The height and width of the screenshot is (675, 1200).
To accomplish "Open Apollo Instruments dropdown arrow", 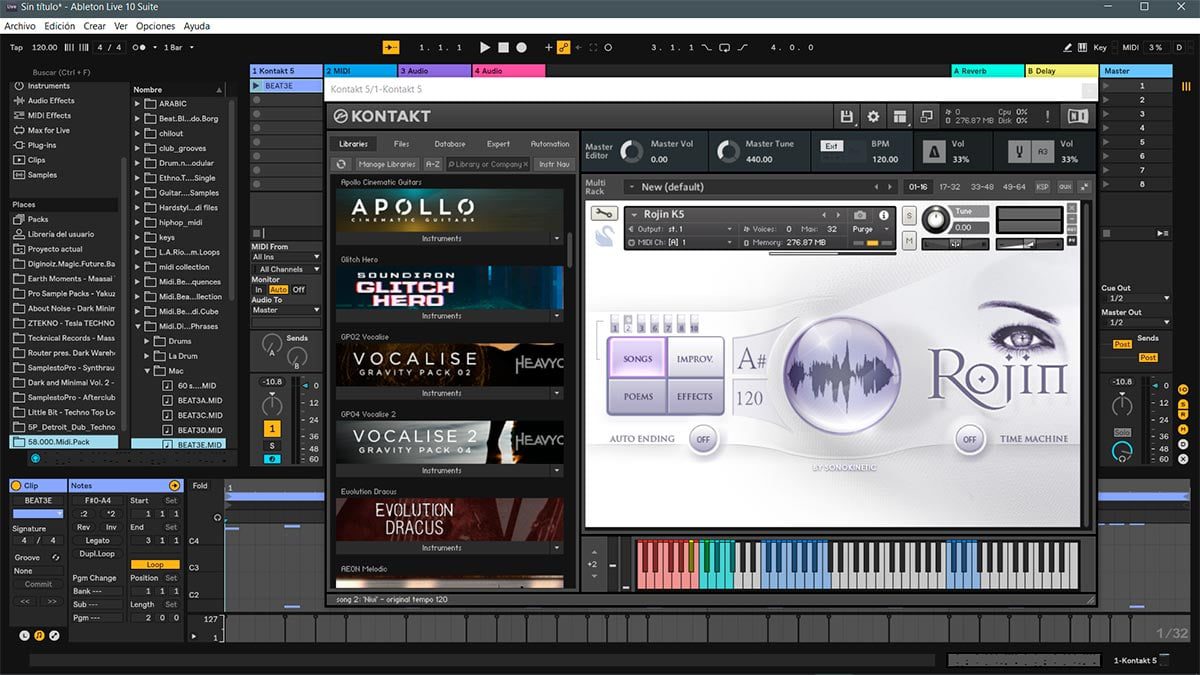I will pos(557,239).
